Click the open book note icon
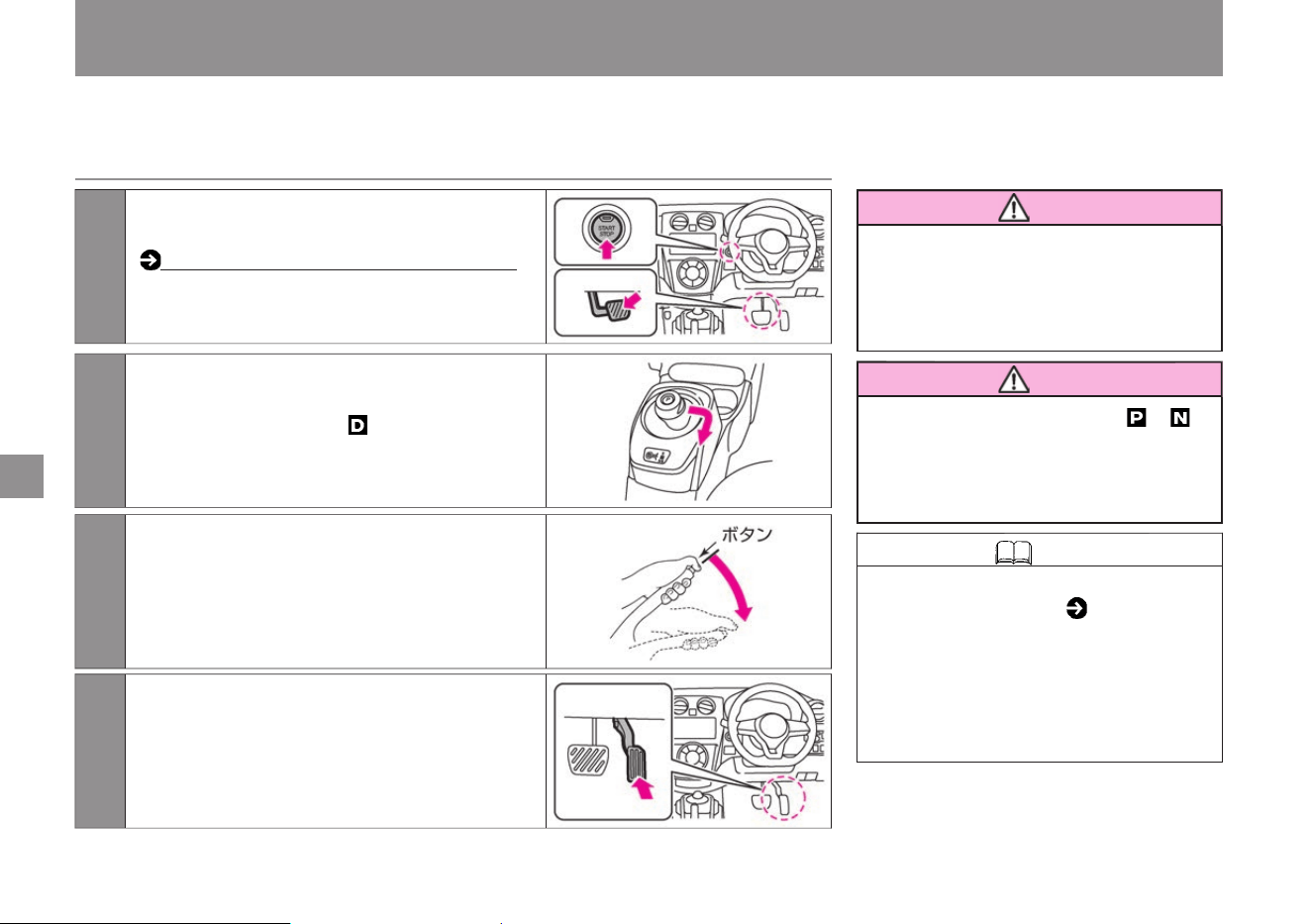The height and width of the screenshot is (924, 1311). point(1014,553)
